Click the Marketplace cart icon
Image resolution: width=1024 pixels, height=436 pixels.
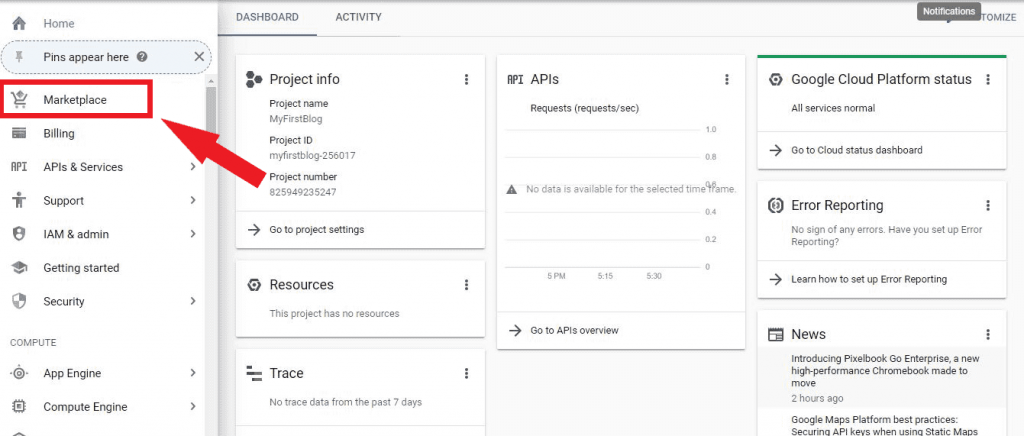[19, 100]
